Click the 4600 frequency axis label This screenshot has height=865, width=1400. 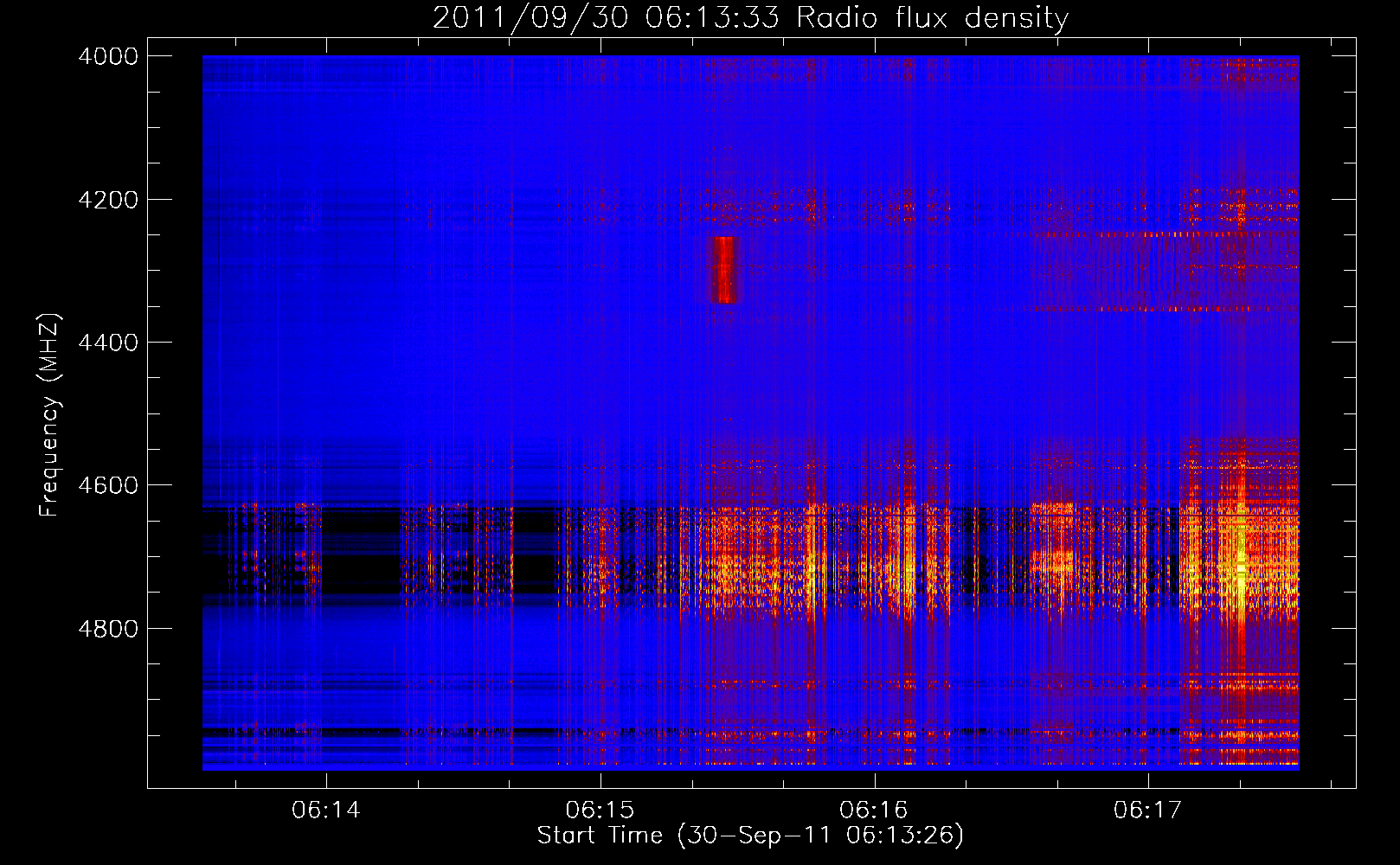[107, 485]
